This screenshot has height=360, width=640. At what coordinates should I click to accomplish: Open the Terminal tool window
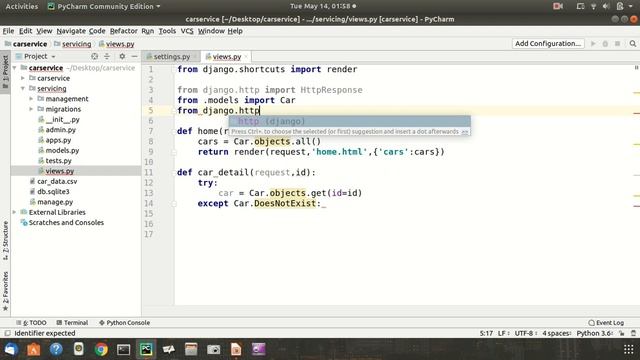(x=72, y=322)
